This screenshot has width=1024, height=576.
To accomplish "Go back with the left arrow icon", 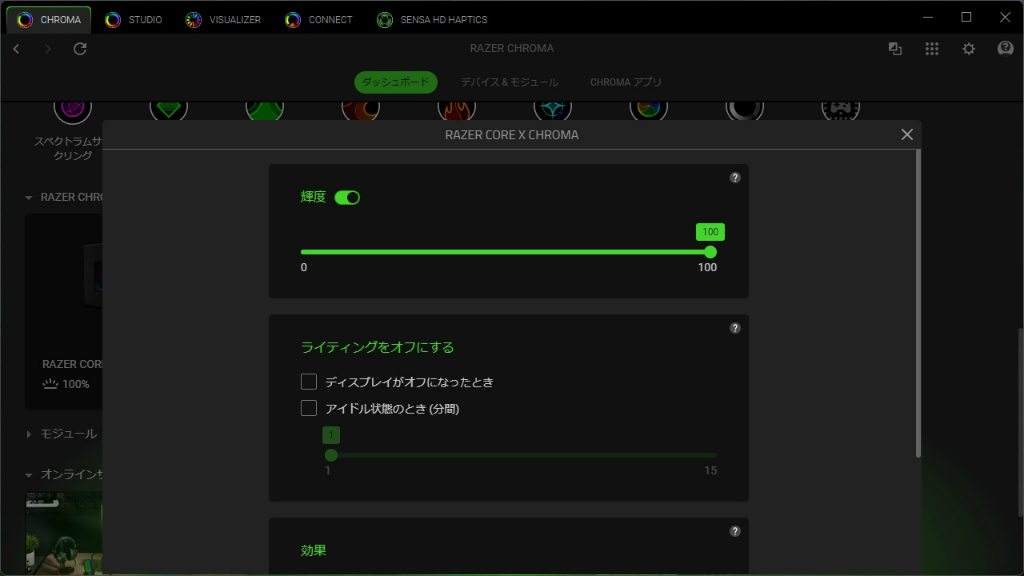I will pos(16,48).
